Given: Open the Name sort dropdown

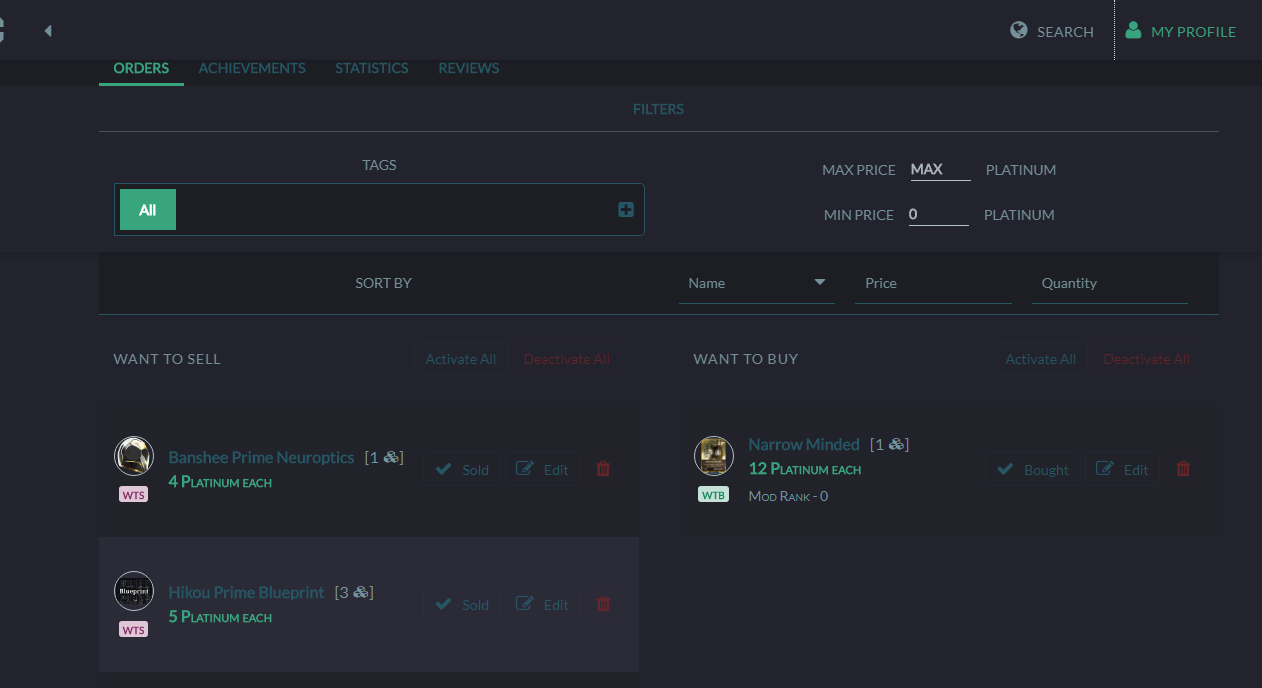Looking at the screenshot, I should (756, 283).
